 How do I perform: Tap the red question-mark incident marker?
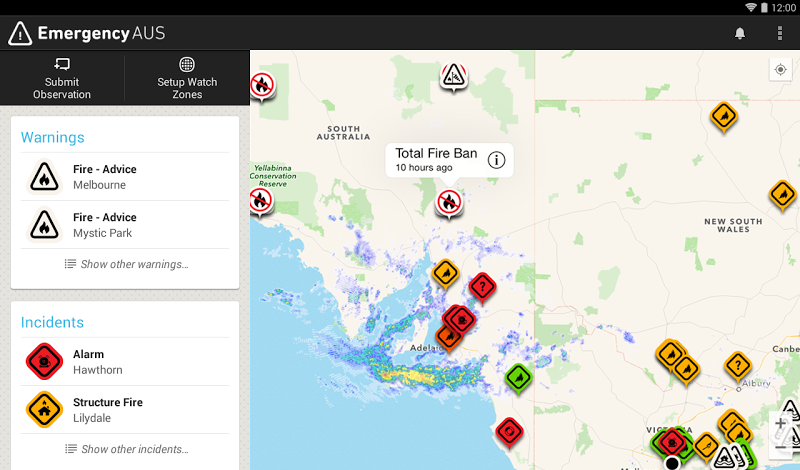tap(482, 287)
